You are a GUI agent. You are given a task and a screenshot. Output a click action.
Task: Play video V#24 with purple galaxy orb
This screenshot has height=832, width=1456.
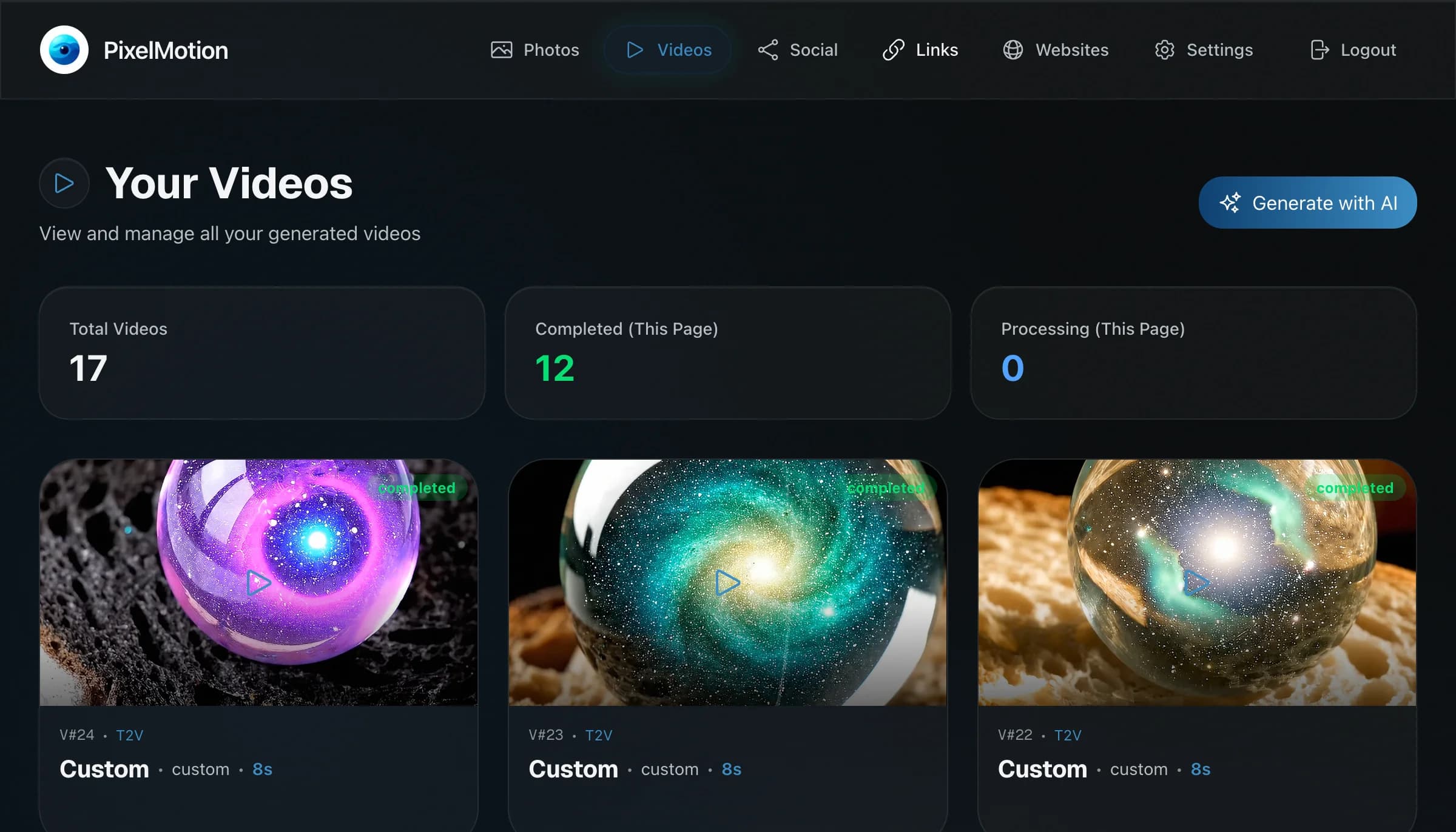[x=257, y=582]
